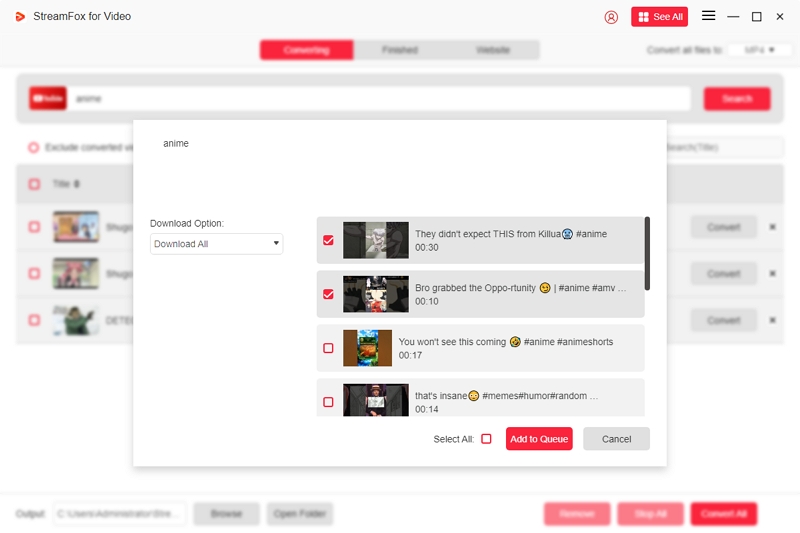This screenshot has height=533, width=800.
Task: Click the StreamFox logo icon
Action: [20, 17]
